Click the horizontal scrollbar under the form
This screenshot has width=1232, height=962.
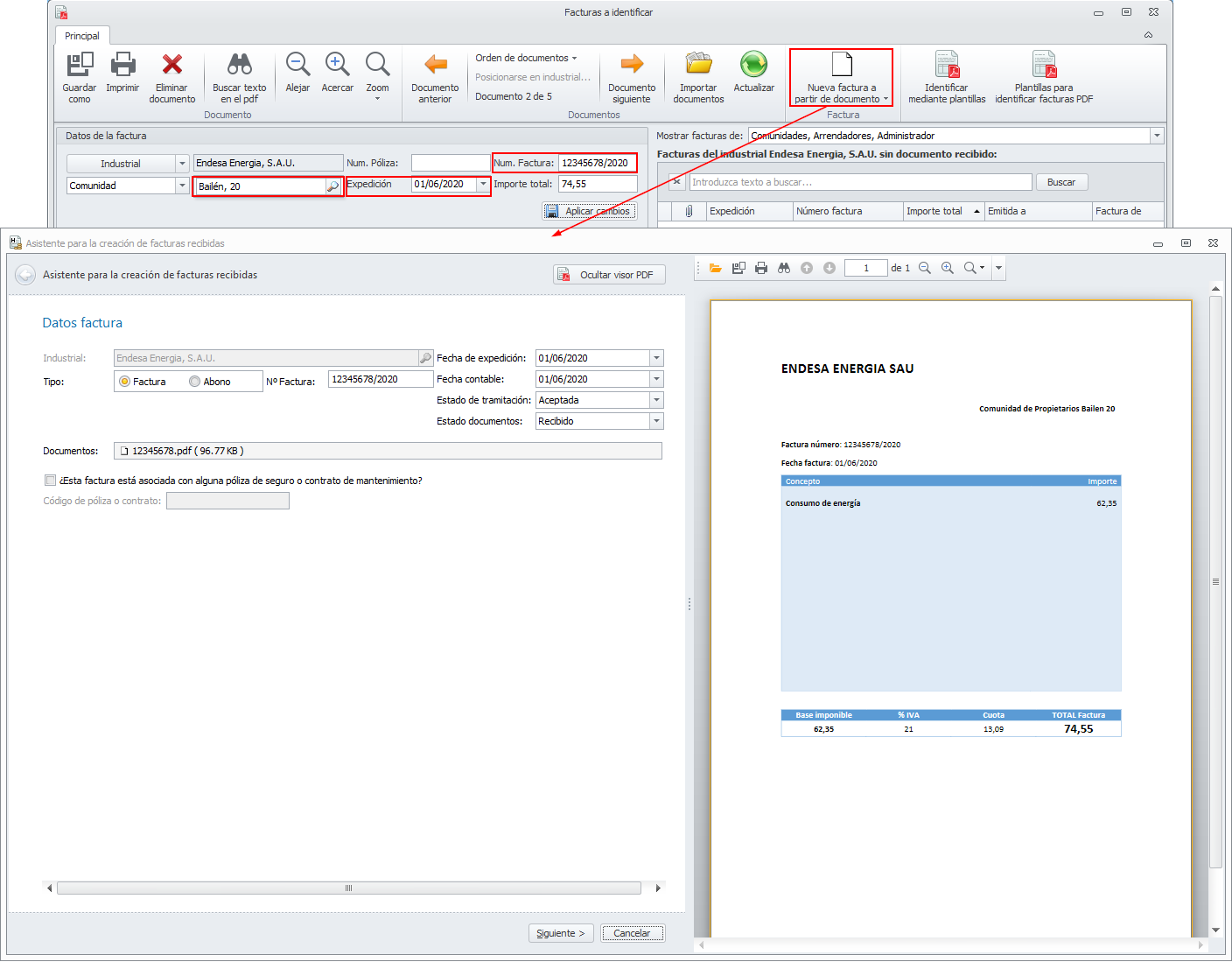click(350, 888)
